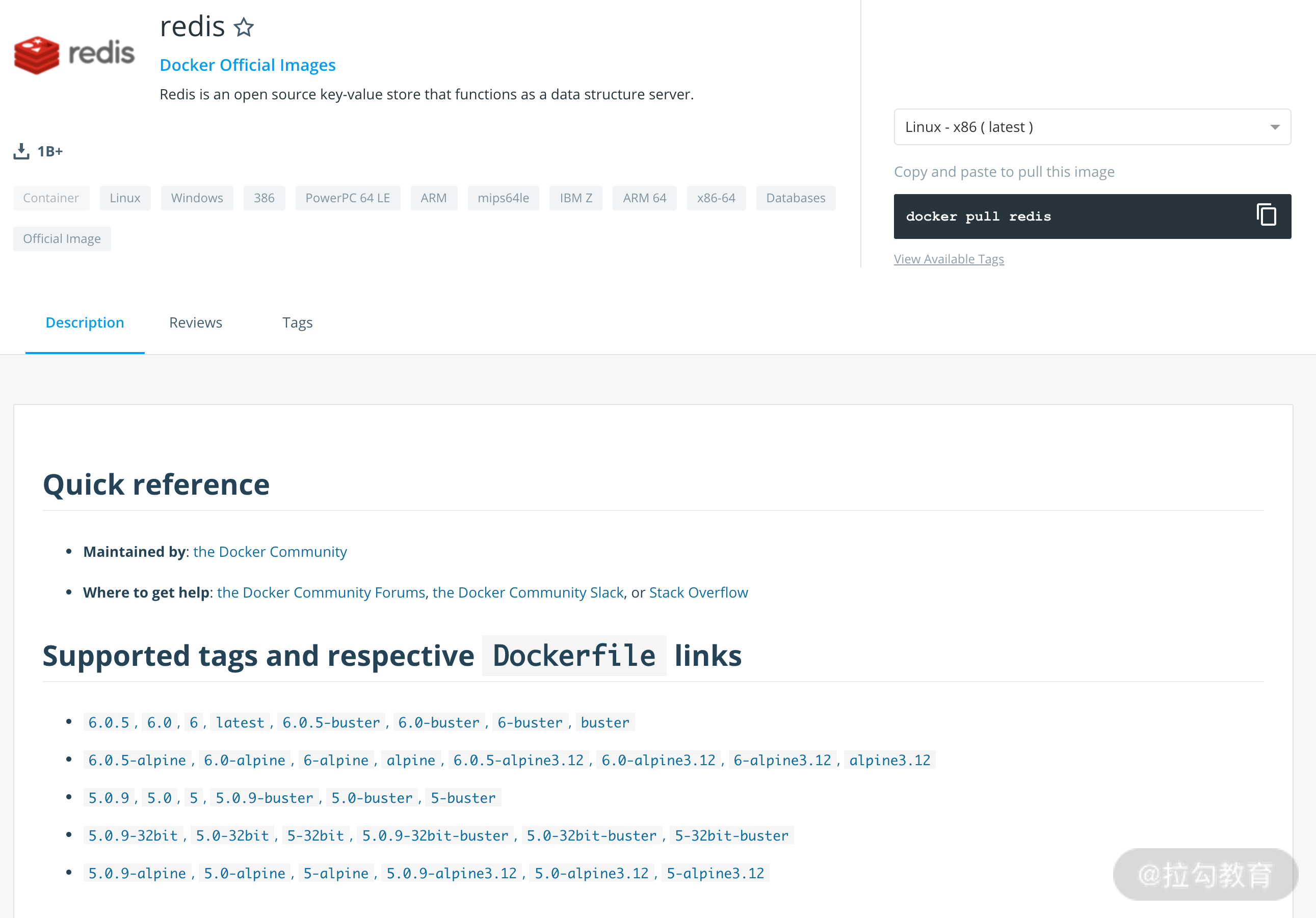Open the 5-32bit-buster tag link
Image resolution: width=1316 pixels, height=918 pixels.
click(731, 835)
